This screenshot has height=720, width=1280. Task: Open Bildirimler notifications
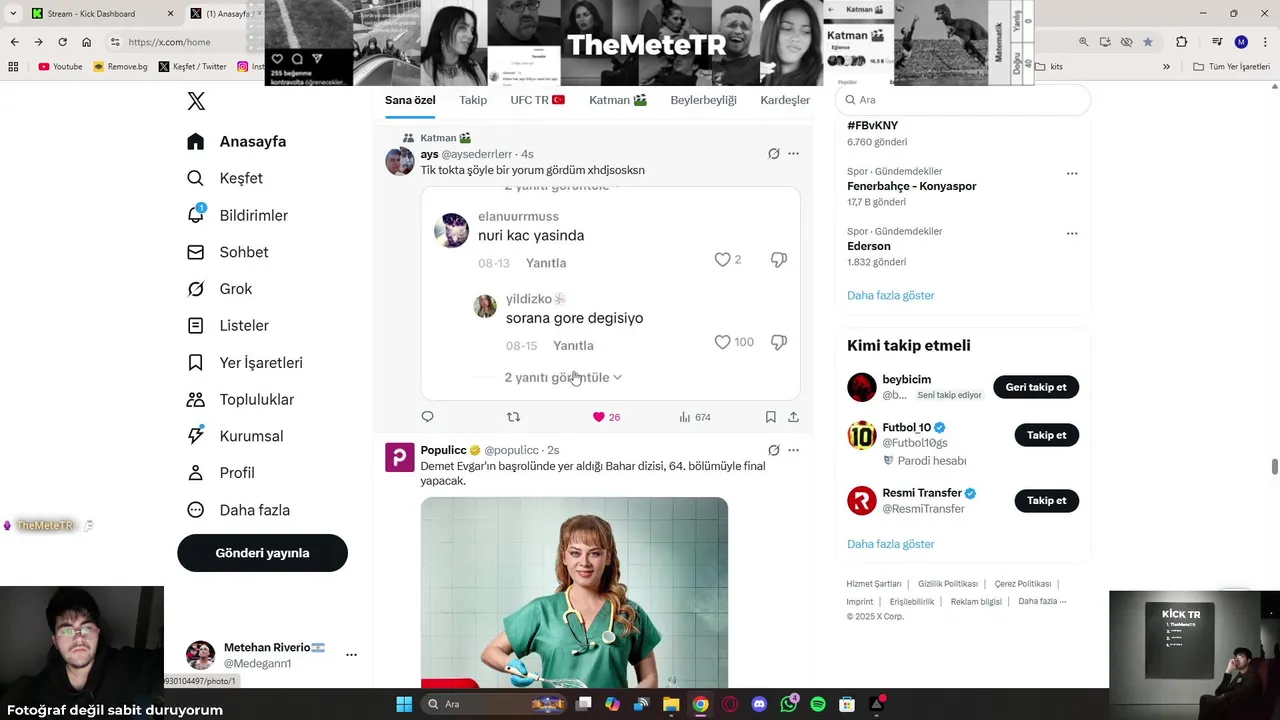[x=238, y=215]
